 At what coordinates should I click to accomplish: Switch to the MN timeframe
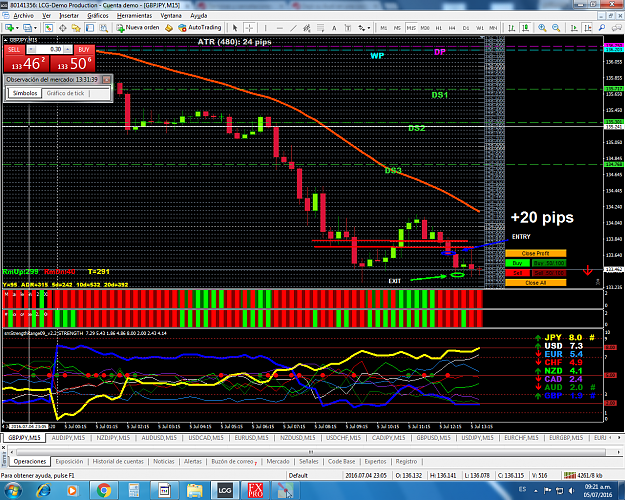493,28
